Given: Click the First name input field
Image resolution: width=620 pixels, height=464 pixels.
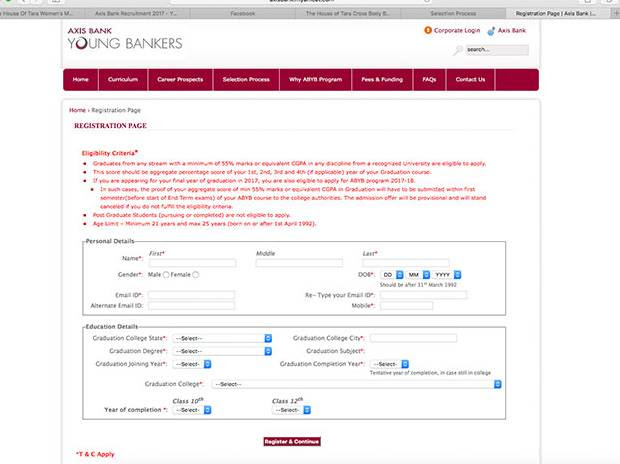Looking at the screenshot, I should 193,263.
